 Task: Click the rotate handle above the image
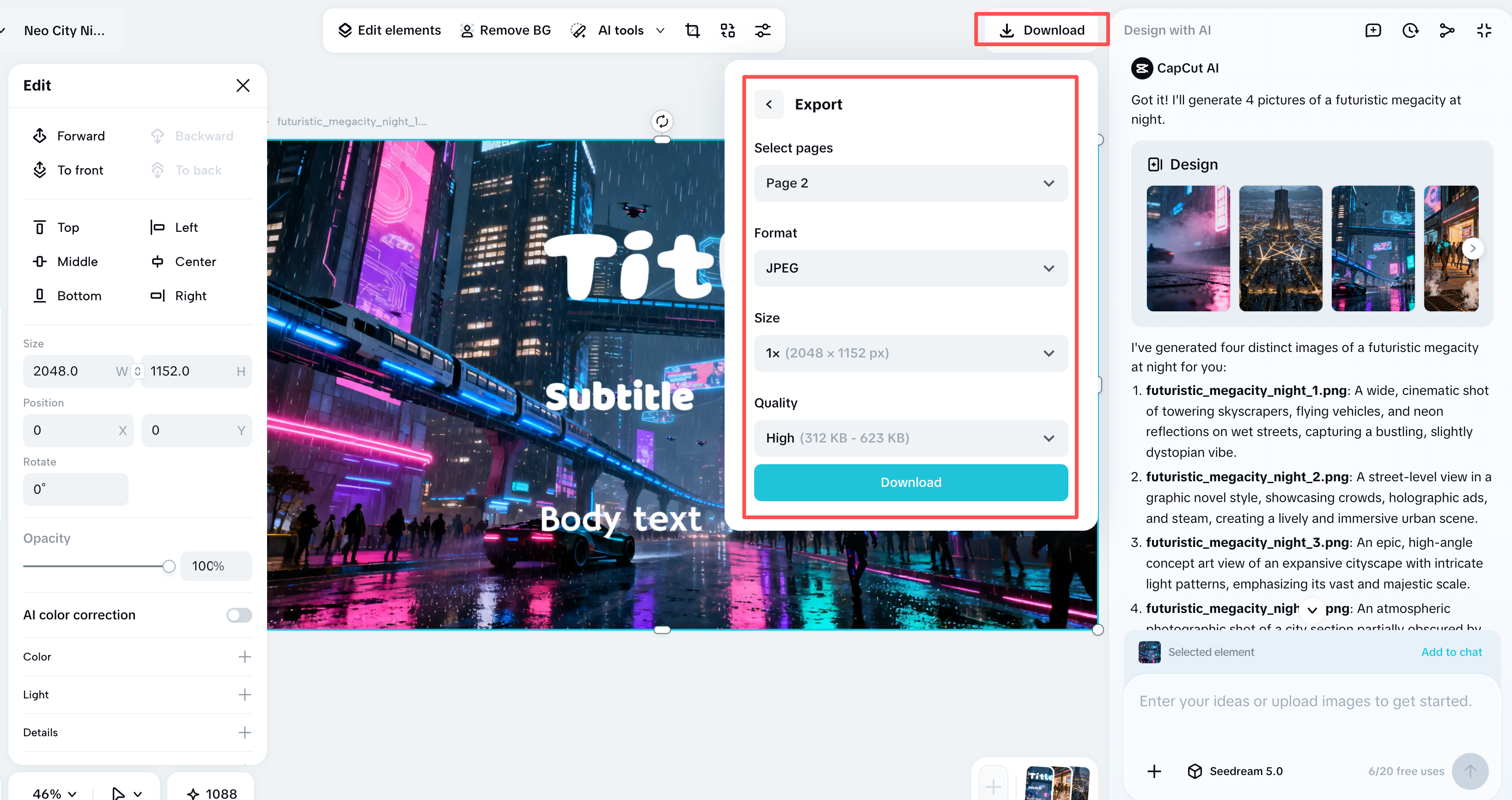(662, 121)
